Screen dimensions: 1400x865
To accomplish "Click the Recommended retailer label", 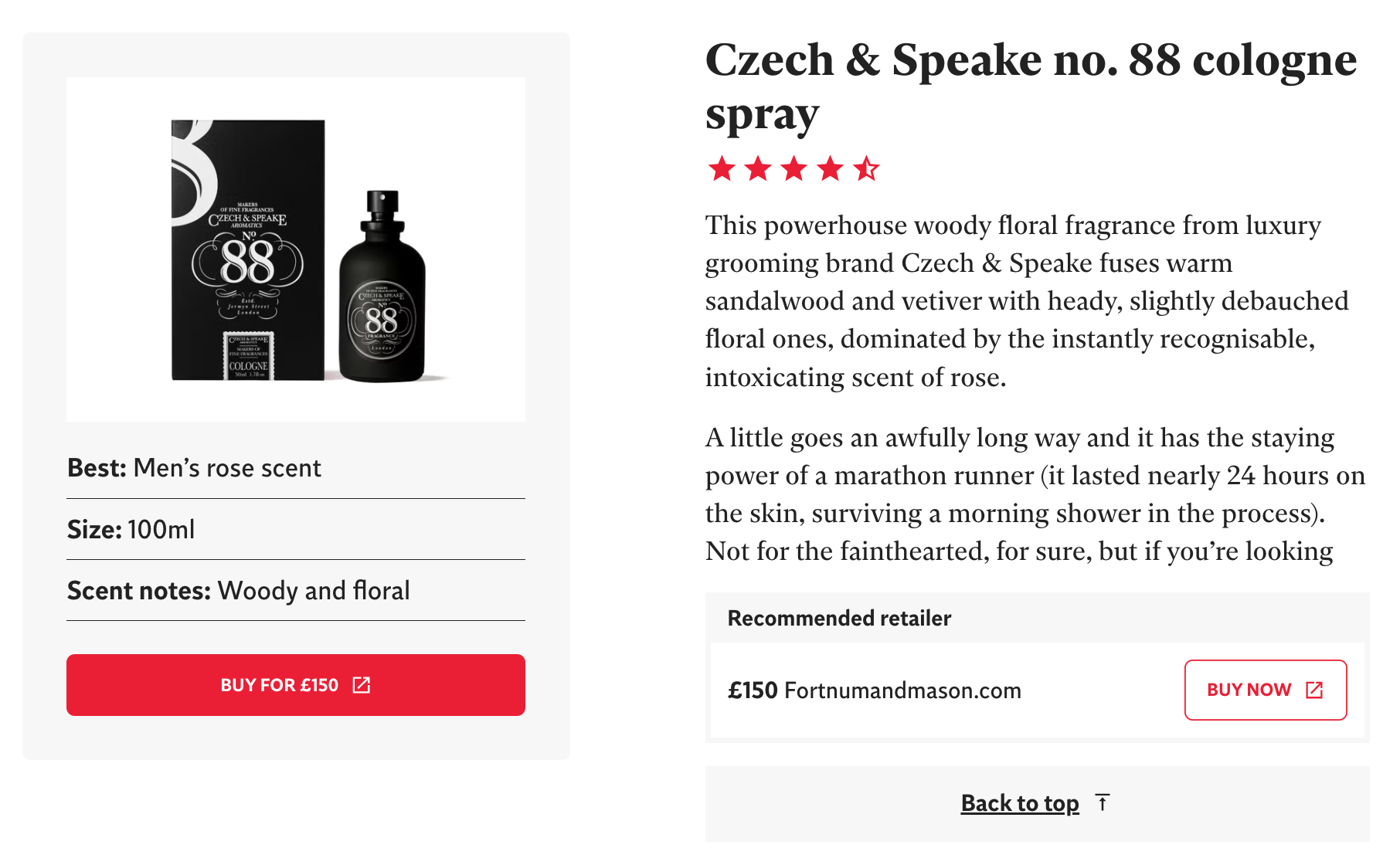I will click(x=839, y=618).
